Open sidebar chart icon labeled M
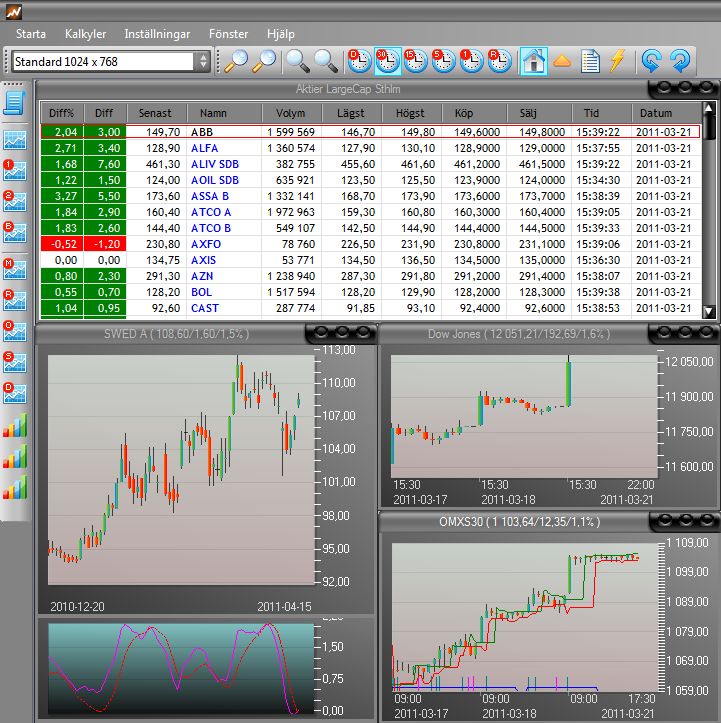Image resolution: width=721 pixels, height=723 pixels. (x=15, y=270)
